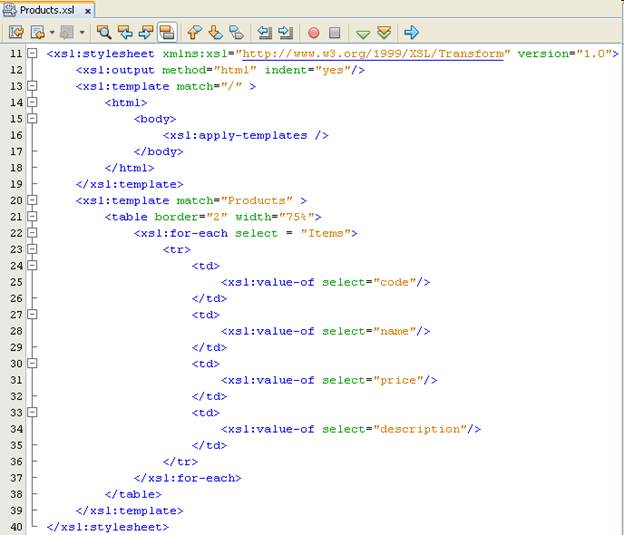Collapse the body fold at line 15

point(32,118)
